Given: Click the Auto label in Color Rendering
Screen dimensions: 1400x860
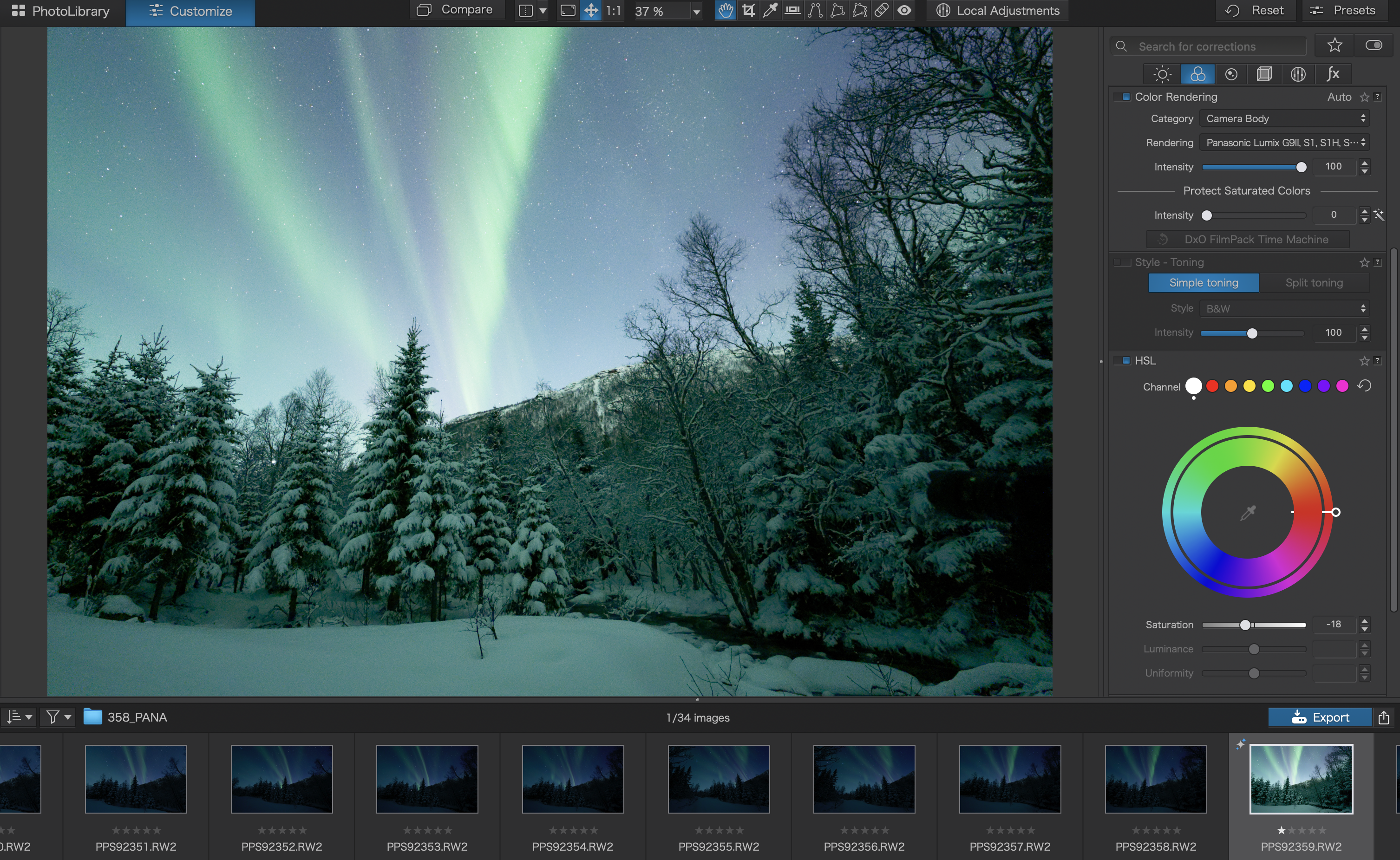Looking at the screenshot, I should pyautogui.click(x=1339, y=97).
